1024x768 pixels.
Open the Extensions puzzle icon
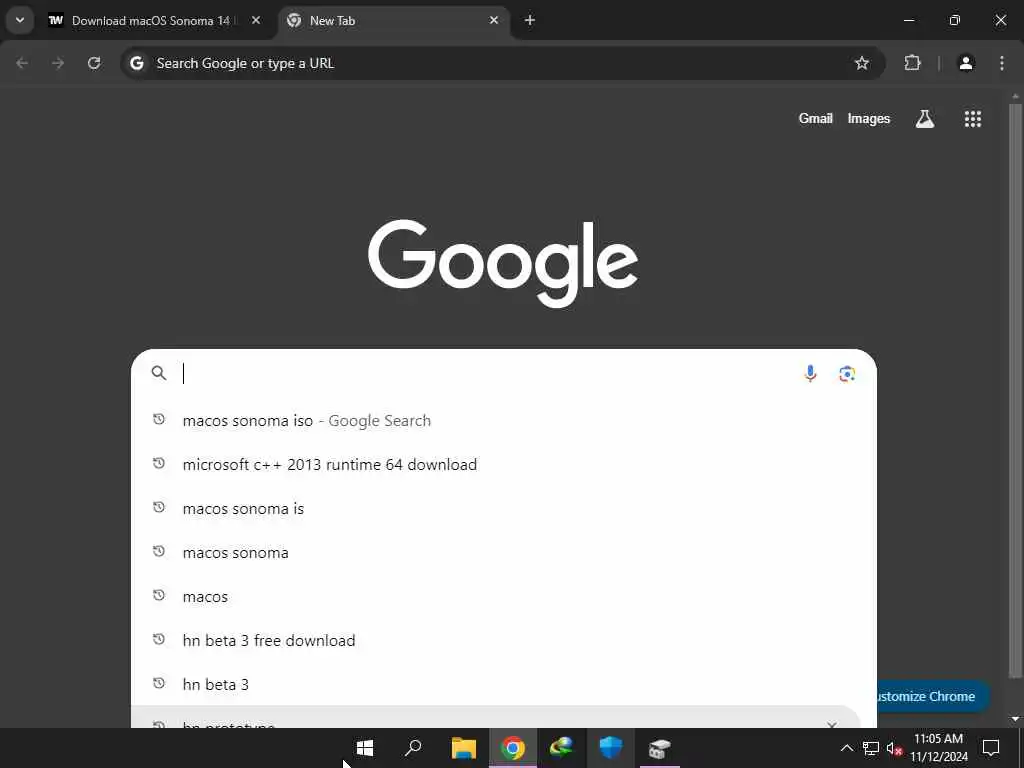click(912, 63)
